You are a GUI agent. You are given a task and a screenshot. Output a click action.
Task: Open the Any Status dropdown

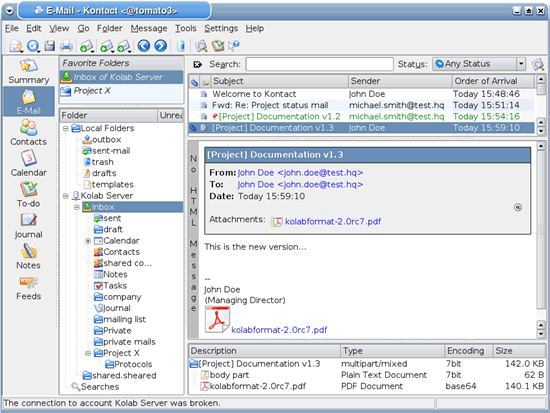(479, 64)
